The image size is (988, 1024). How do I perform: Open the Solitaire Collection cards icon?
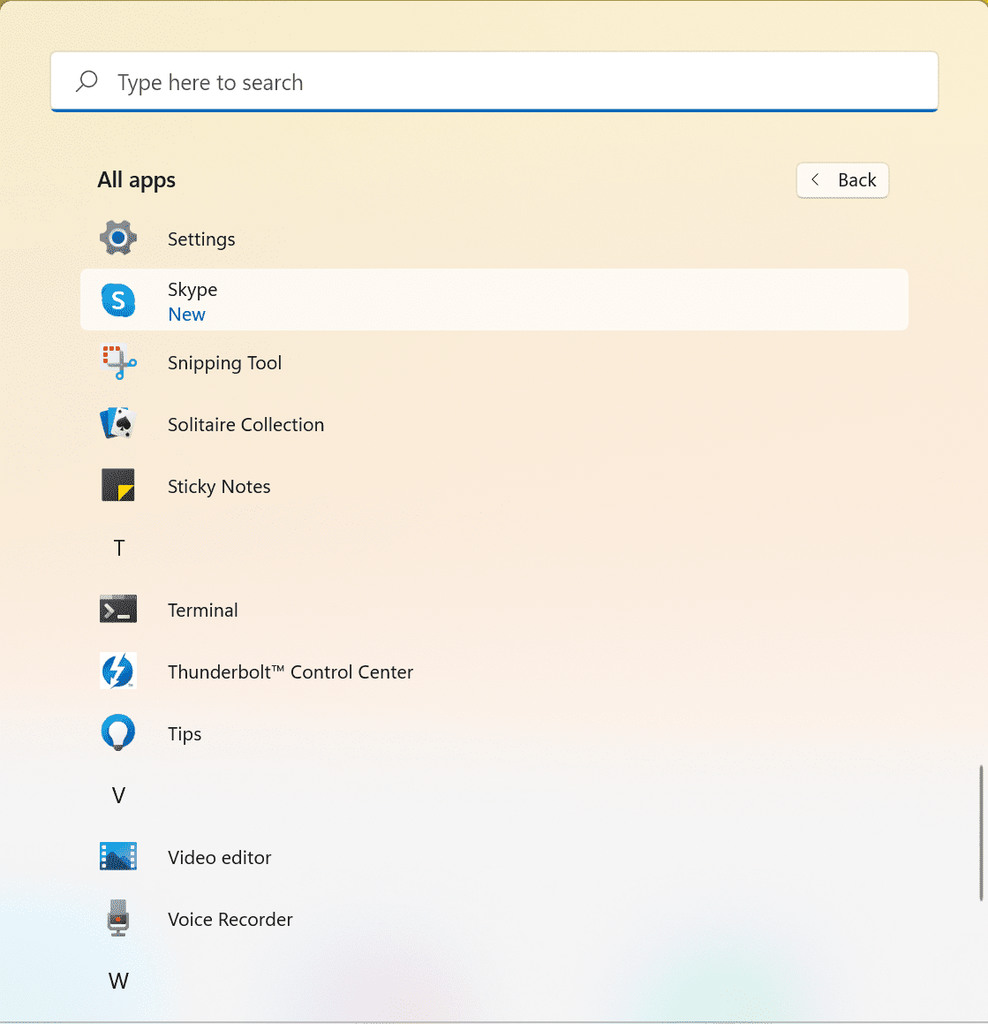pos(118,424)
